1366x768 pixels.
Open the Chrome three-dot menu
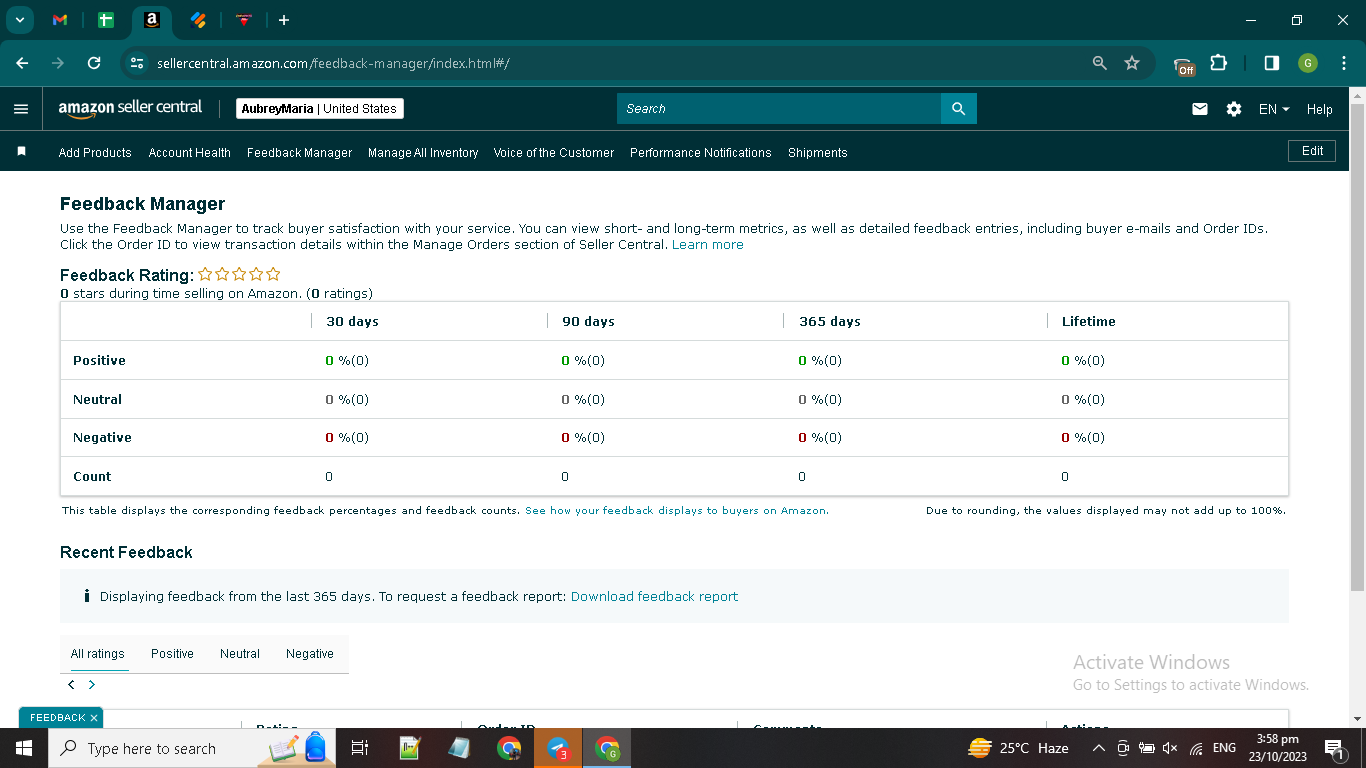point(1343,63)
